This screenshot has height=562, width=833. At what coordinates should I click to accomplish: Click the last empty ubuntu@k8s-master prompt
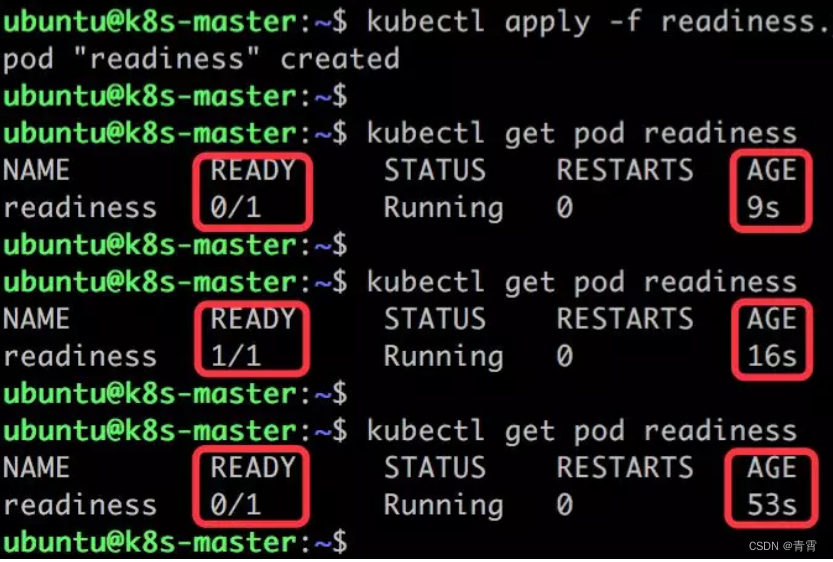tap(175, 542)
